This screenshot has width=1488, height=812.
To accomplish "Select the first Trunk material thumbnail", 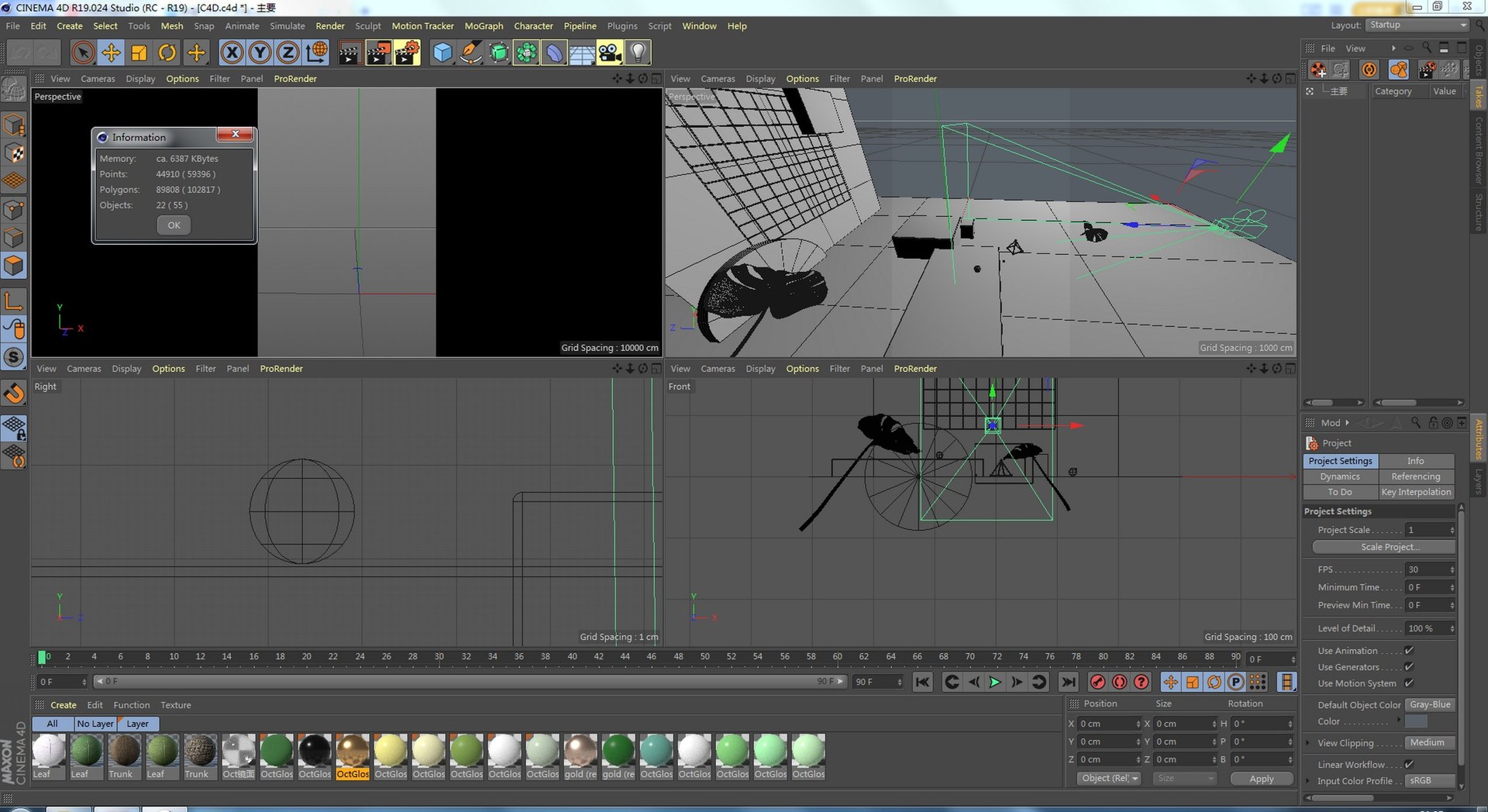I will click(x=124, y=756).
